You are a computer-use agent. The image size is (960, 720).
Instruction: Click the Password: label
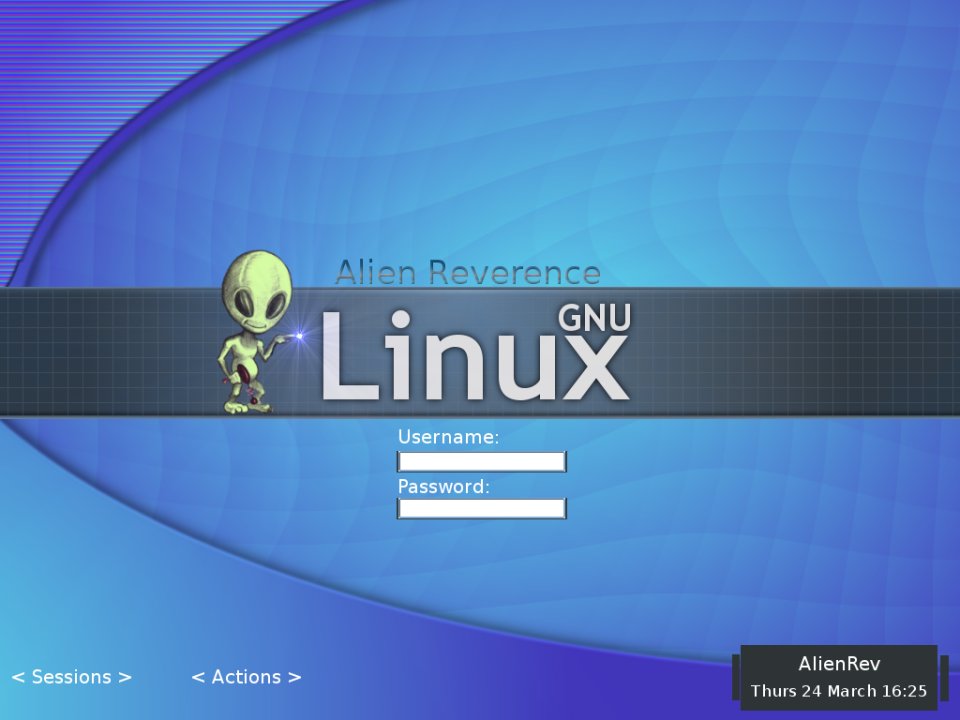point(444,487)
